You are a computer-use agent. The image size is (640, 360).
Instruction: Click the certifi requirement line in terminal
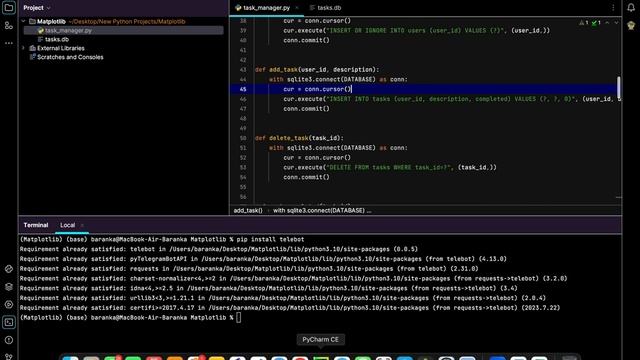(x=290, y=308)
